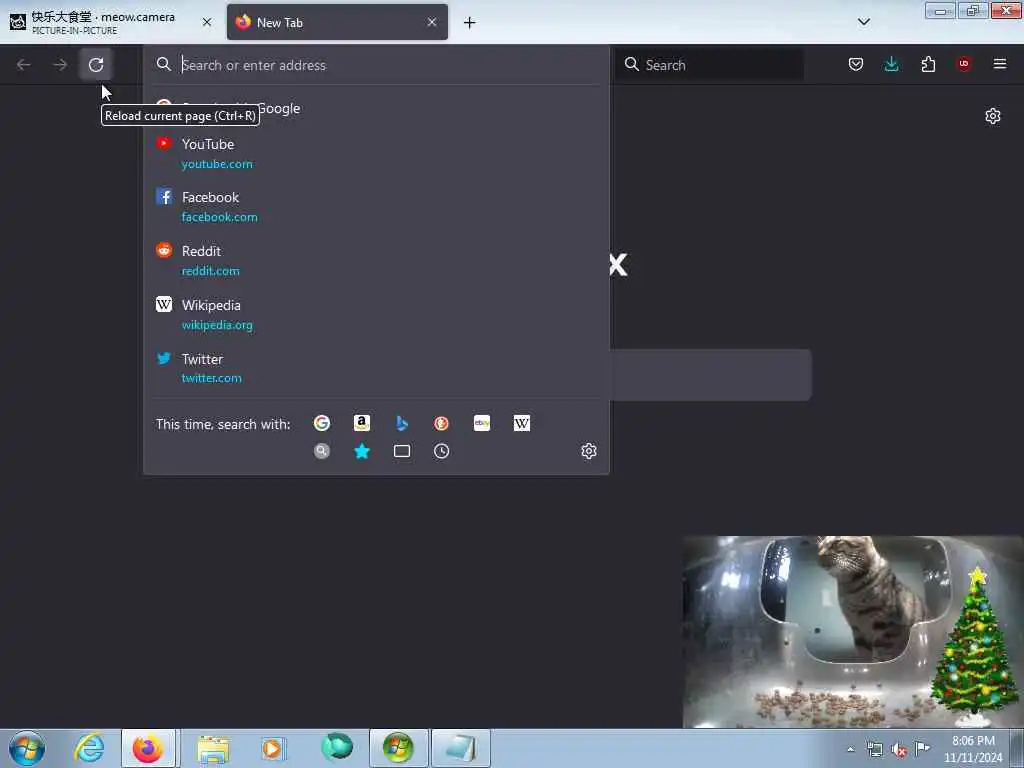Open Windows Explorer folder on taskbar
Viewport: 1024px width, 768px height.
tap(213, 748)
